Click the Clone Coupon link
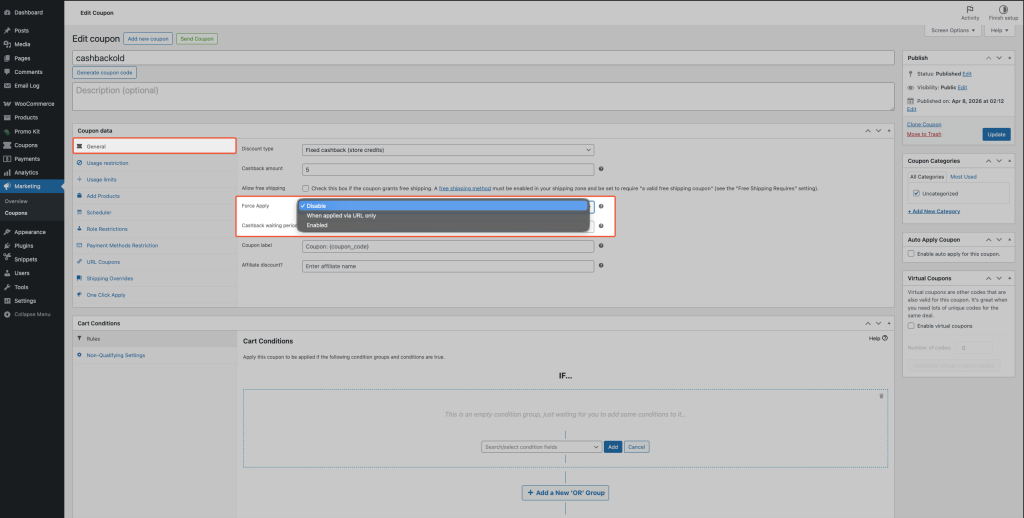Screen dimensions: 1024x518 click(x=924, y=125)
